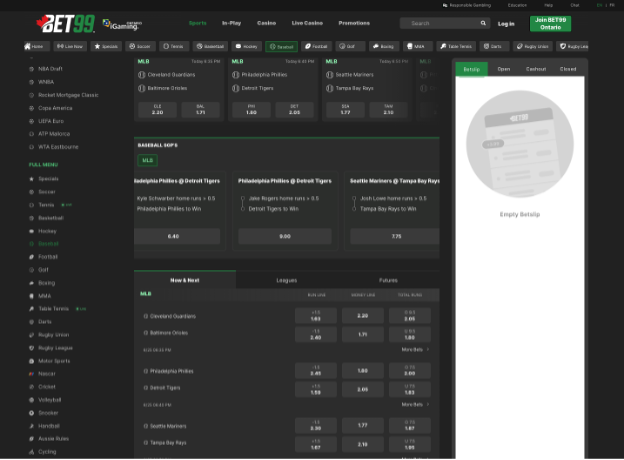Select the MLB filter chip under Baseball SGP's

point(147,160)
